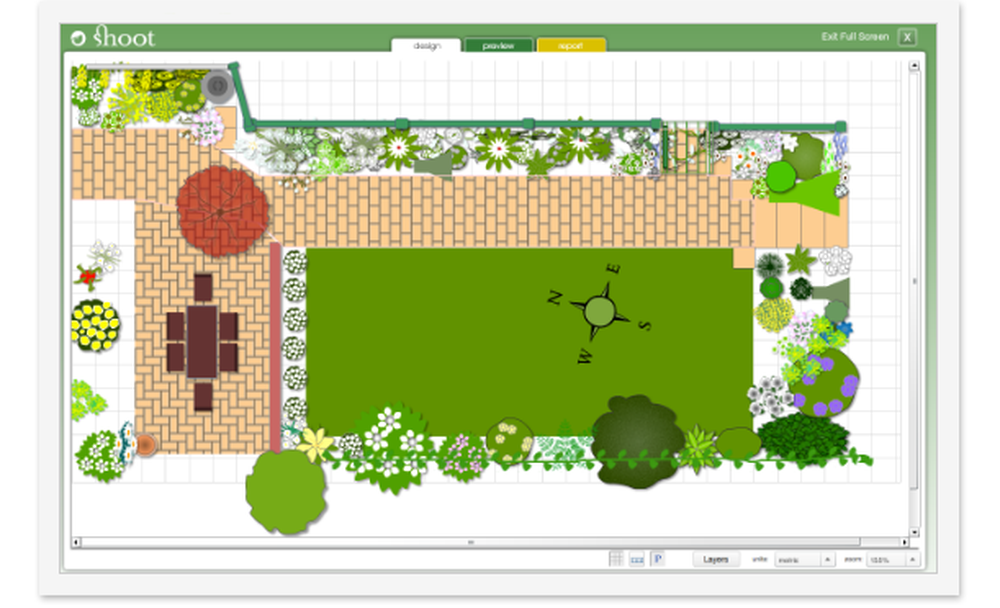Select the grey water butt icon
The width and height of the screenshot is (1000, 608).
tap(218, 86)
